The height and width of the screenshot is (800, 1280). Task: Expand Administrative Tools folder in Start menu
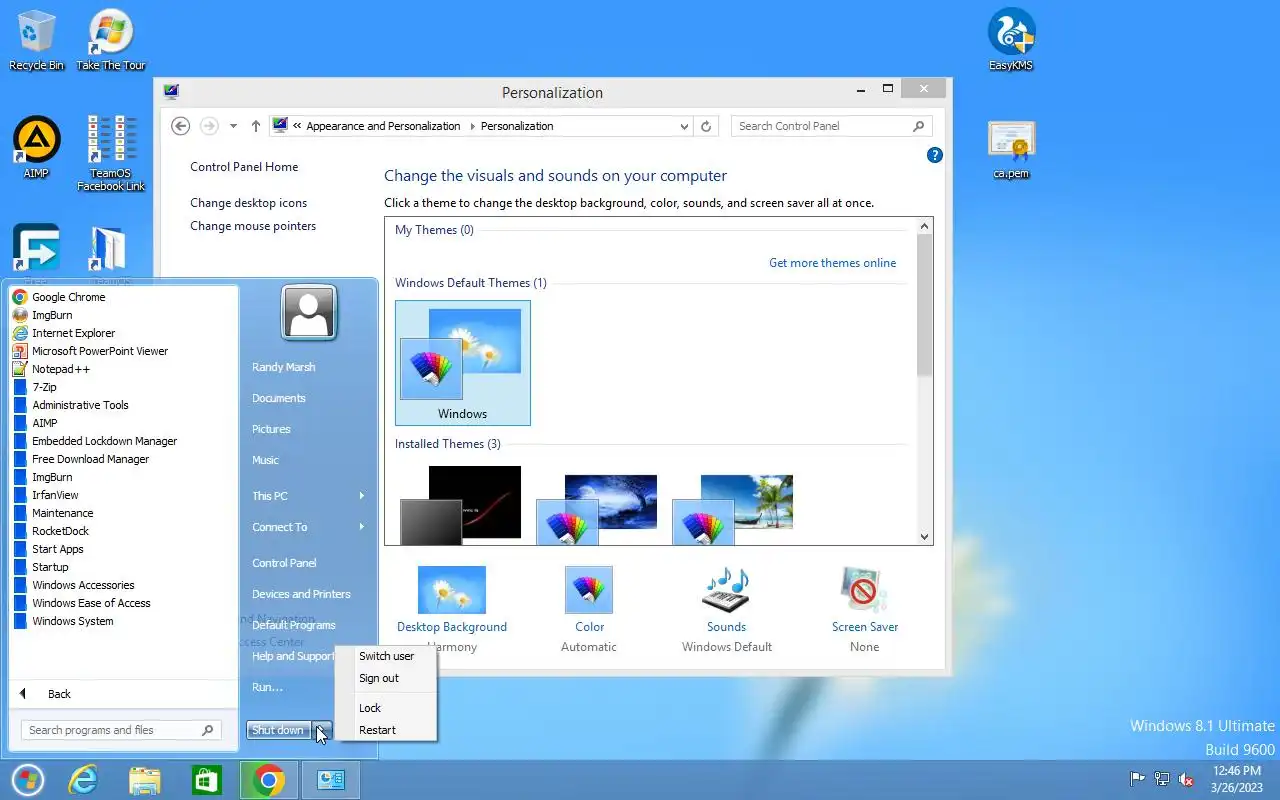(124, 405)
